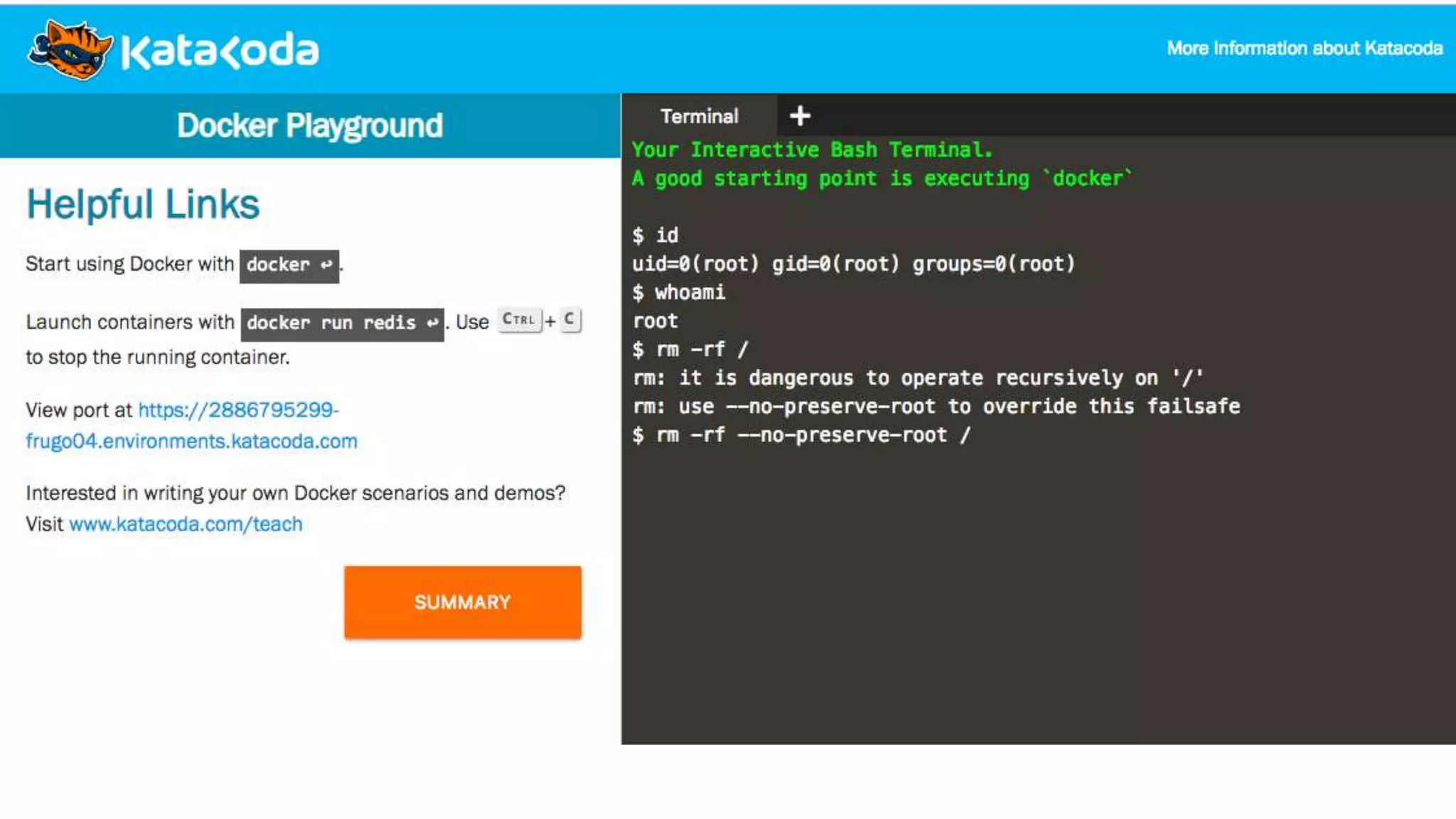
Task: Open More Information about Katacoda
Action: coord(1304,48)
